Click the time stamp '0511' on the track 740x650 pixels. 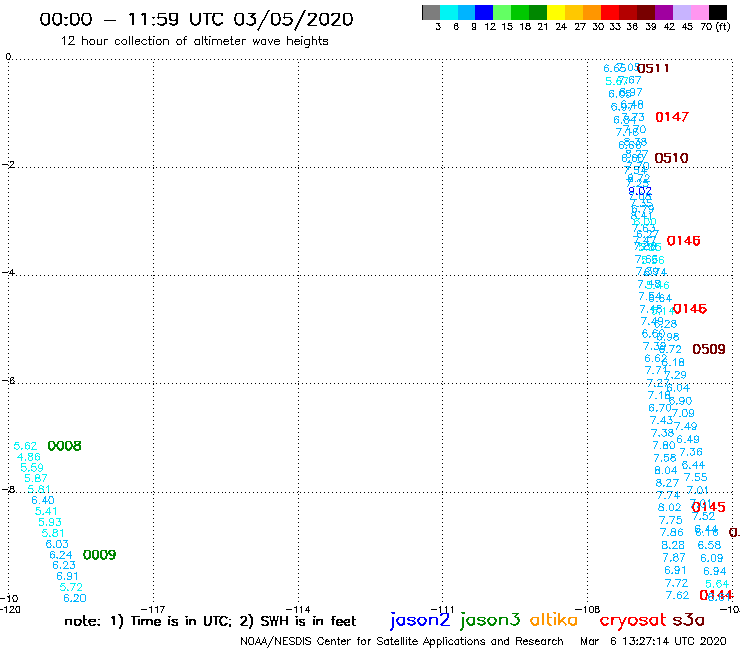tap(653, 68)
